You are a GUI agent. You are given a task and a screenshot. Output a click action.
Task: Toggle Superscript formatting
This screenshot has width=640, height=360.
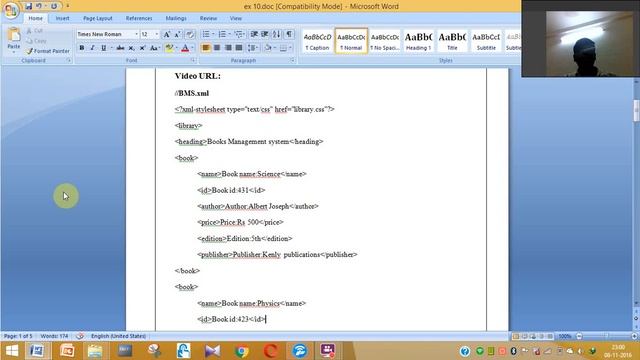pyautogui.click(x=142, y=48)
